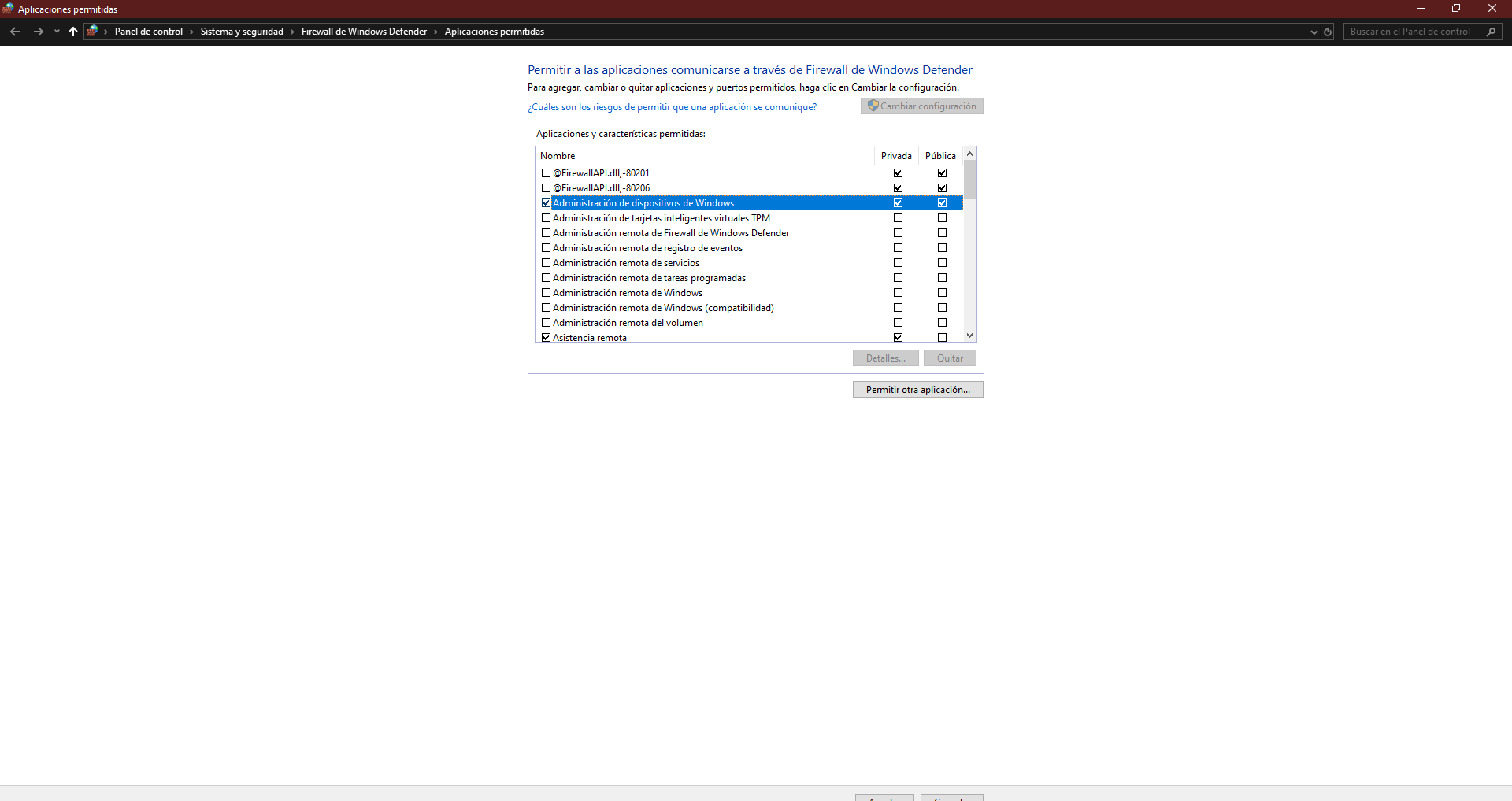Open link about risks of allowing an app
This screenshot has width=1512, height=801.
[x=672, y=107]
